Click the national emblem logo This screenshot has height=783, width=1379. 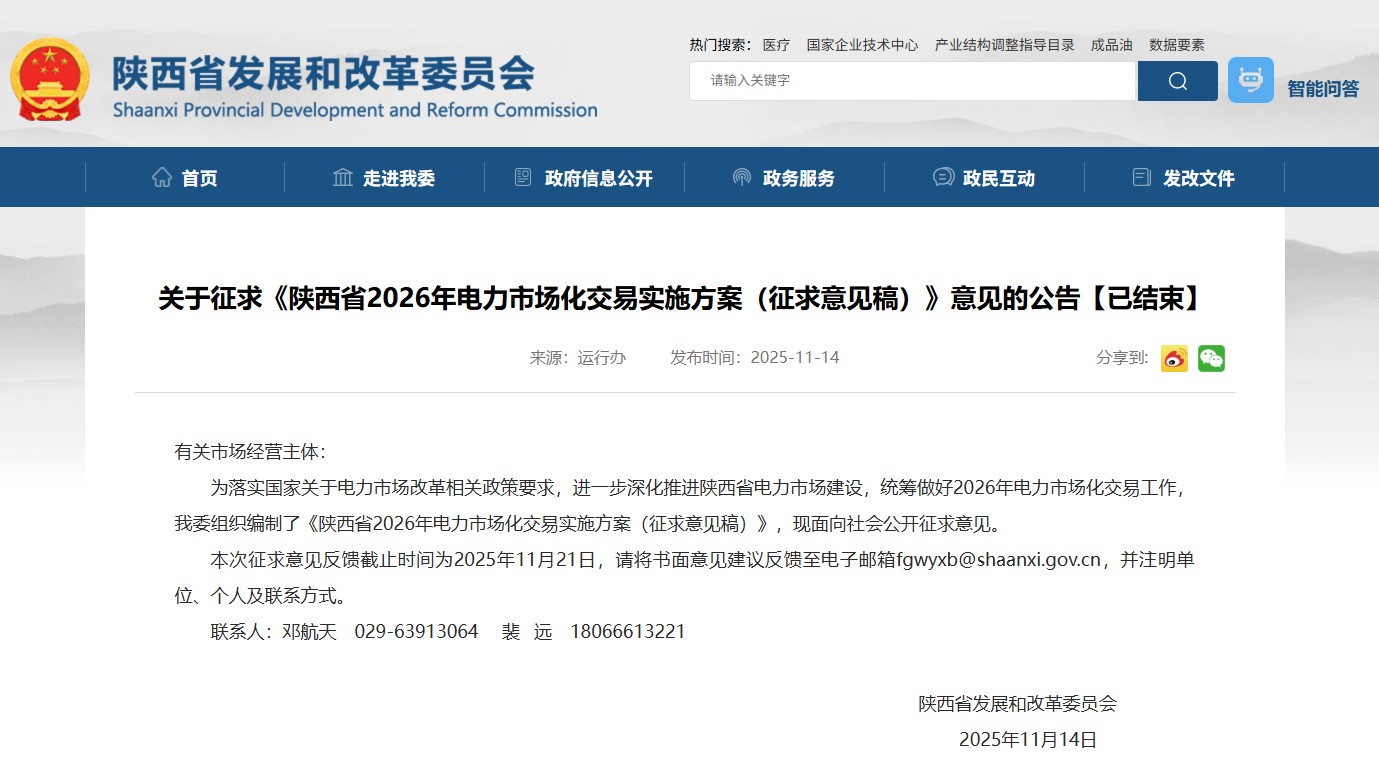[x=50, y=80]
